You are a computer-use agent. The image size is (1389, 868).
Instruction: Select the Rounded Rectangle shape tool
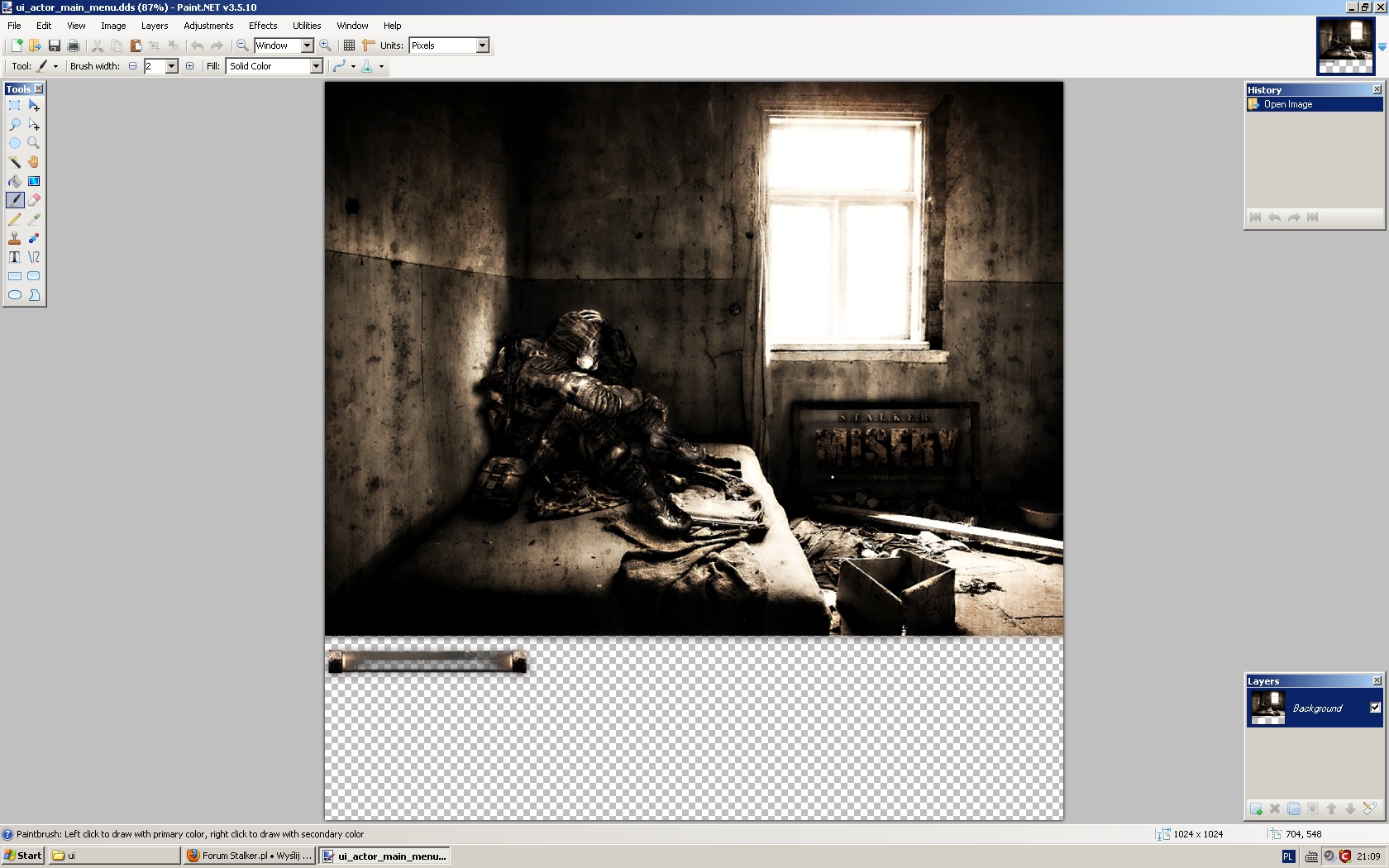[34, 276]
